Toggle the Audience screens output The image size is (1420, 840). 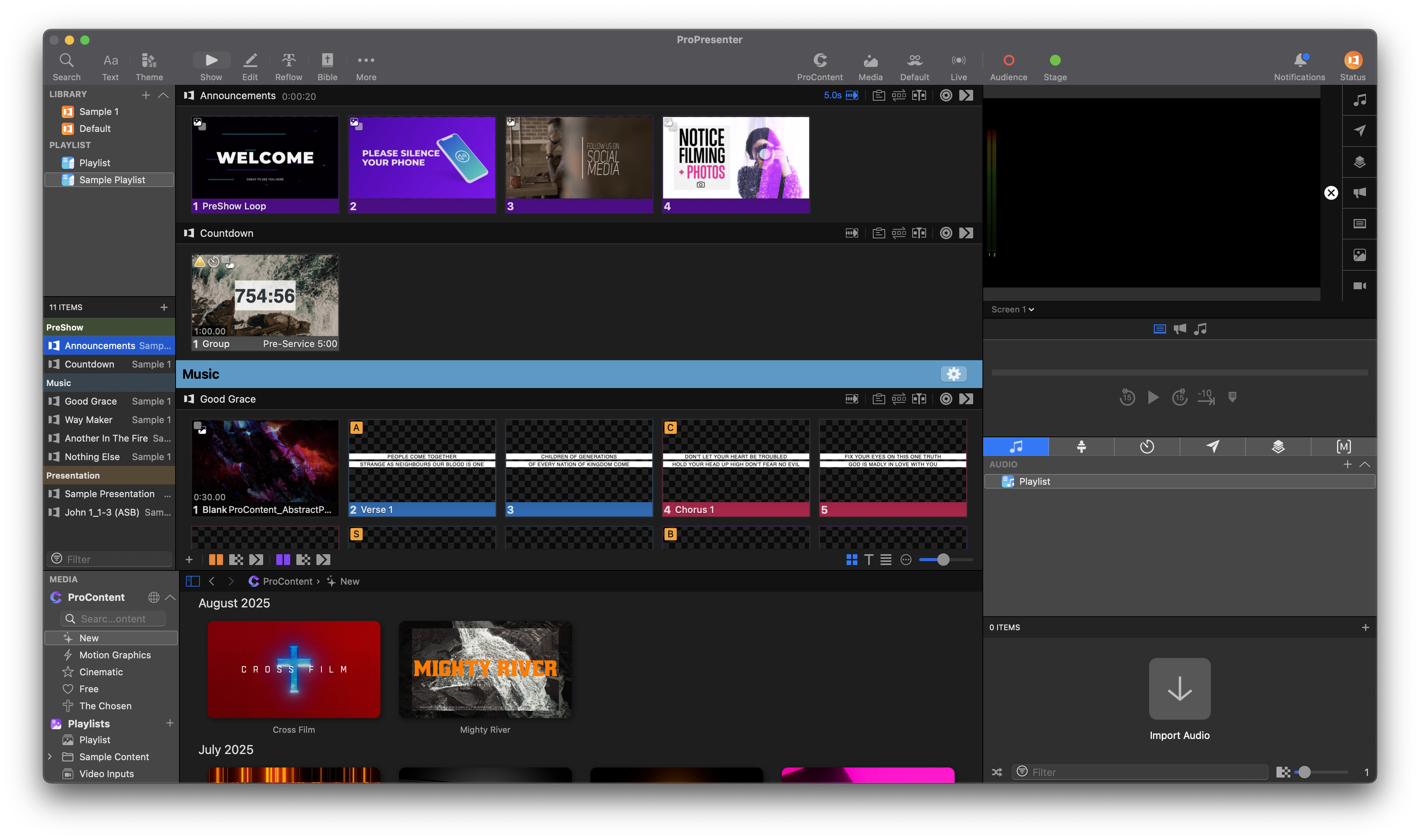click(1008, 67)
